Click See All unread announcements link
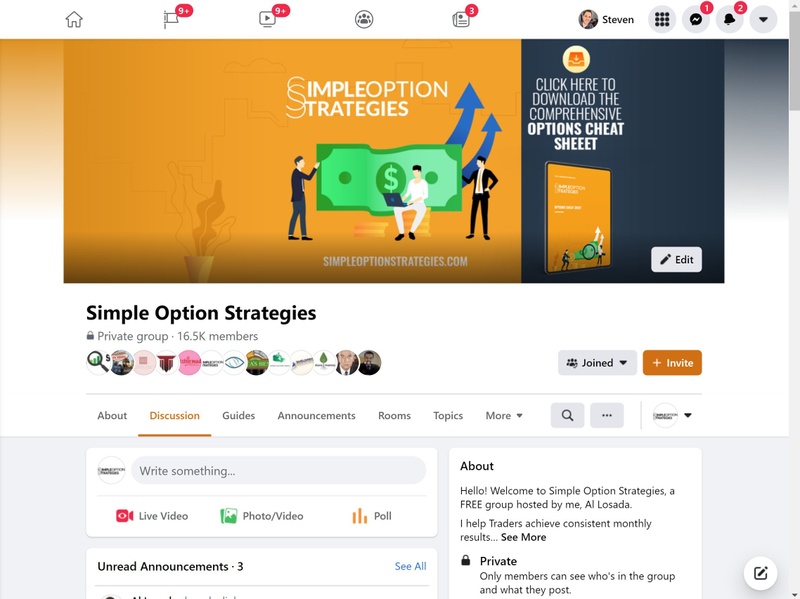The image size is (800, 599). click(410, 566)
